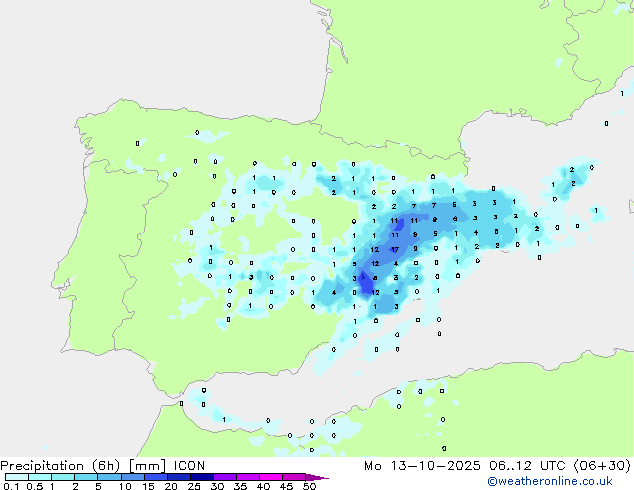The width and height of the screenshot is (634, 490).
Task: Click the '40' legend scale label
Action: click(263, 486)
